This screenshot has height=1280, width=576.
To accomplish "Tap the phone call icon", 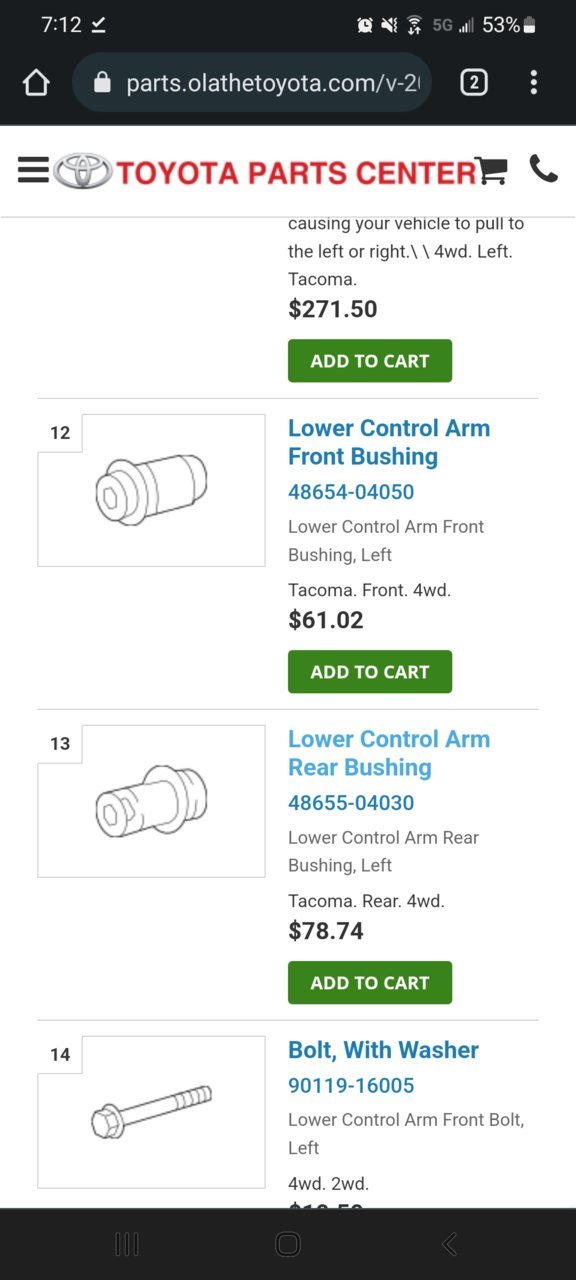I will (543, 169).
